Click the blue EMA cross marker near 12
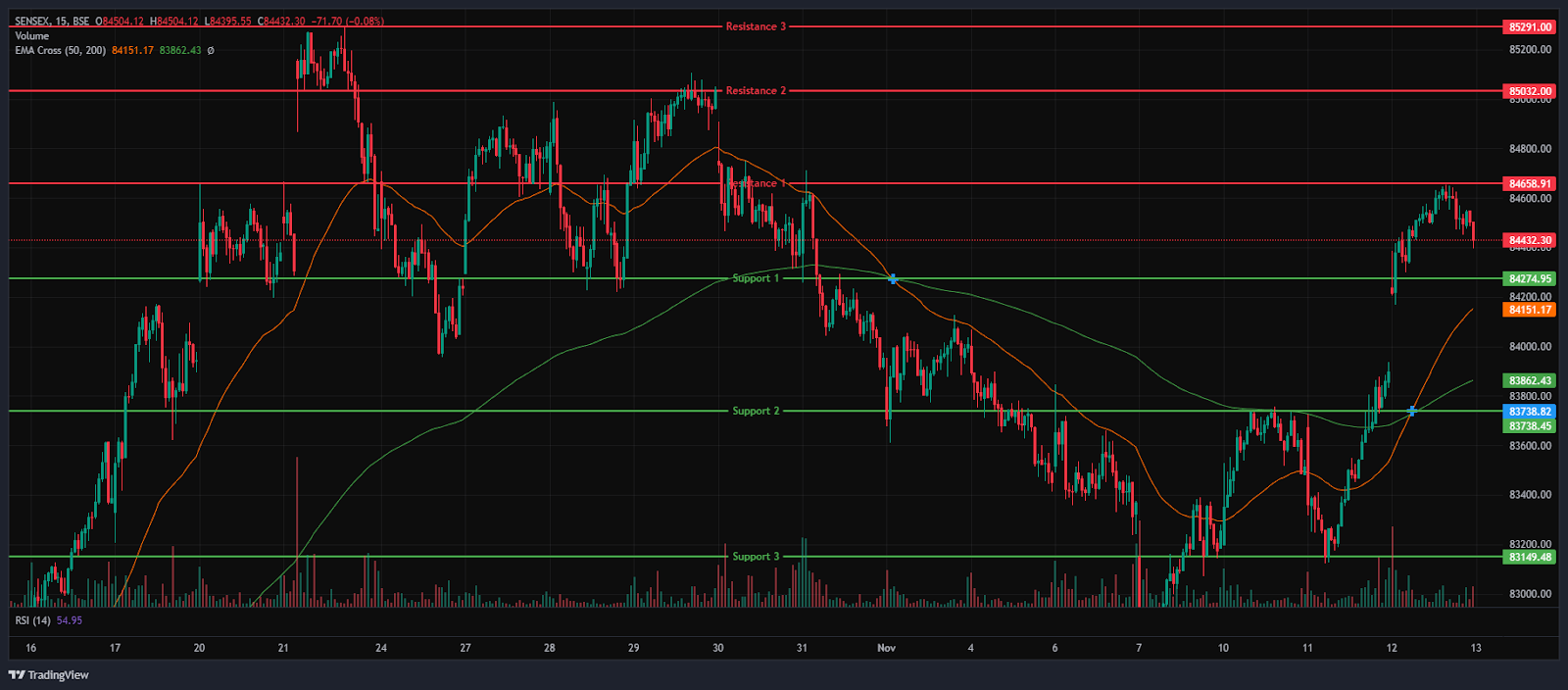This screenshot has width=1568, height=690. point(1412,411)
